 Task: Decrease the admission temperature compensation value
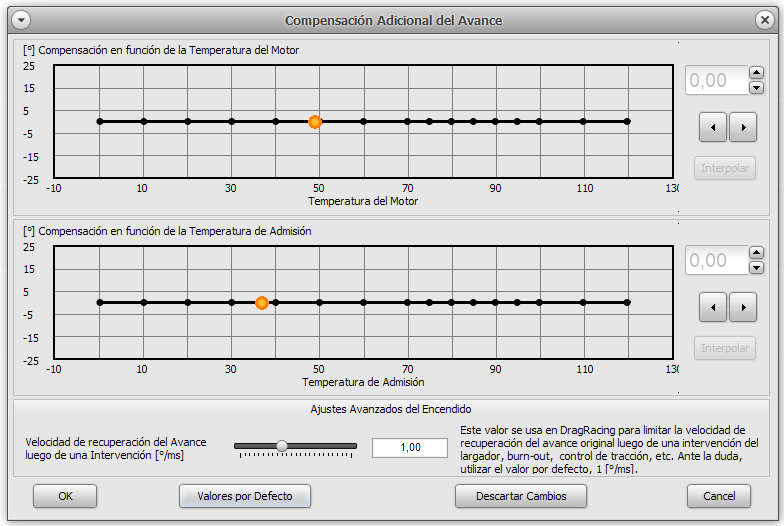pyautogui.click(x=756, y=268)
